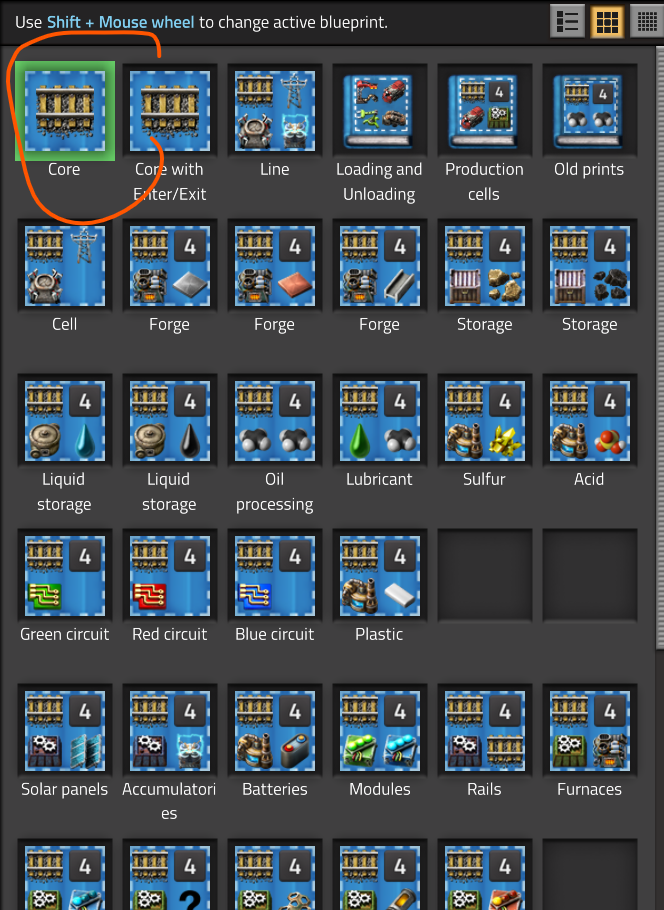Pick the Furnaces blueprint
Image resolution: width=664 pixels, height=910 pixels.
click(x=590, y=731)
